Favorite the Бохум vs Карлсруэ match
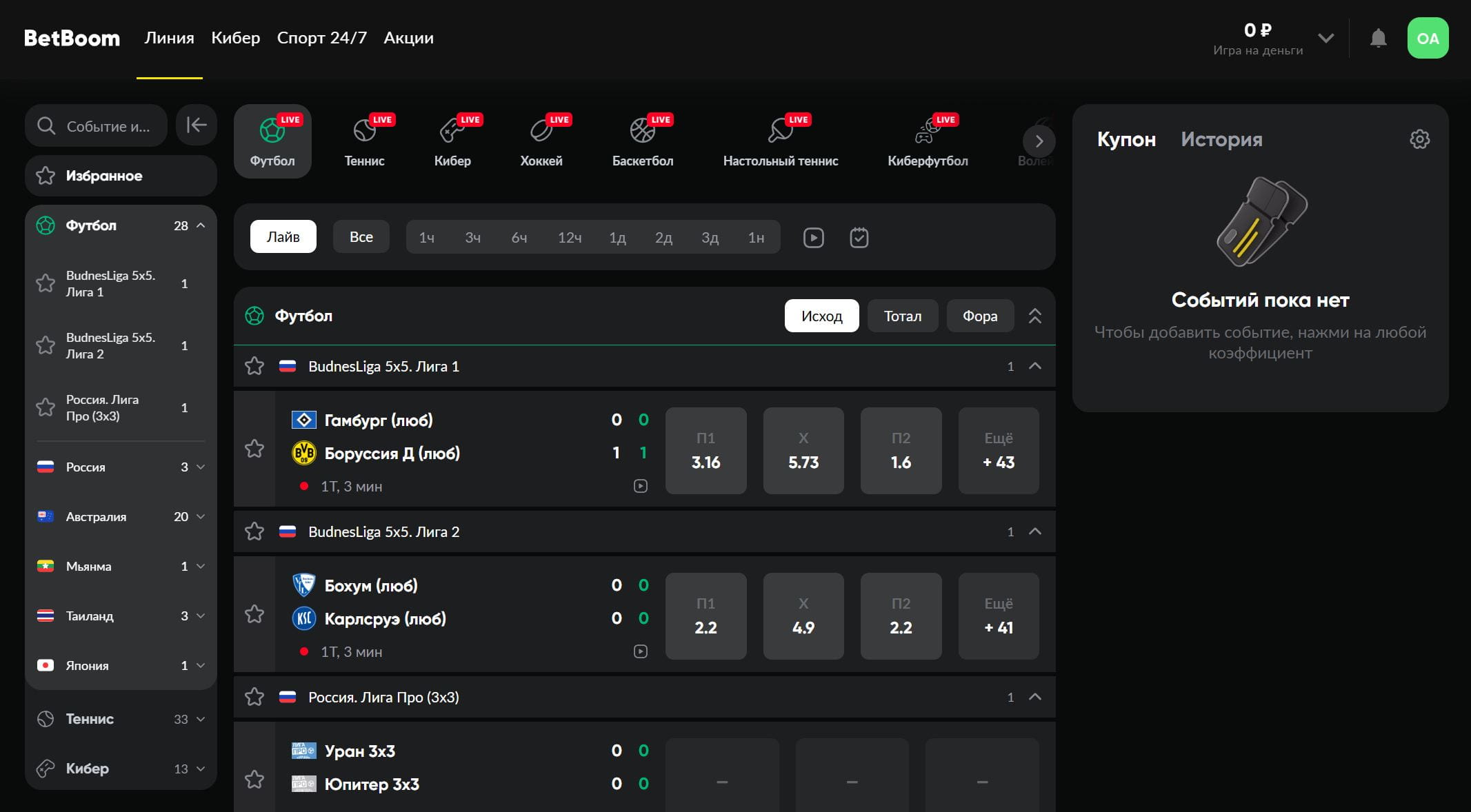The height and width of the screenshot is (812, 1471). coord(254,614)
